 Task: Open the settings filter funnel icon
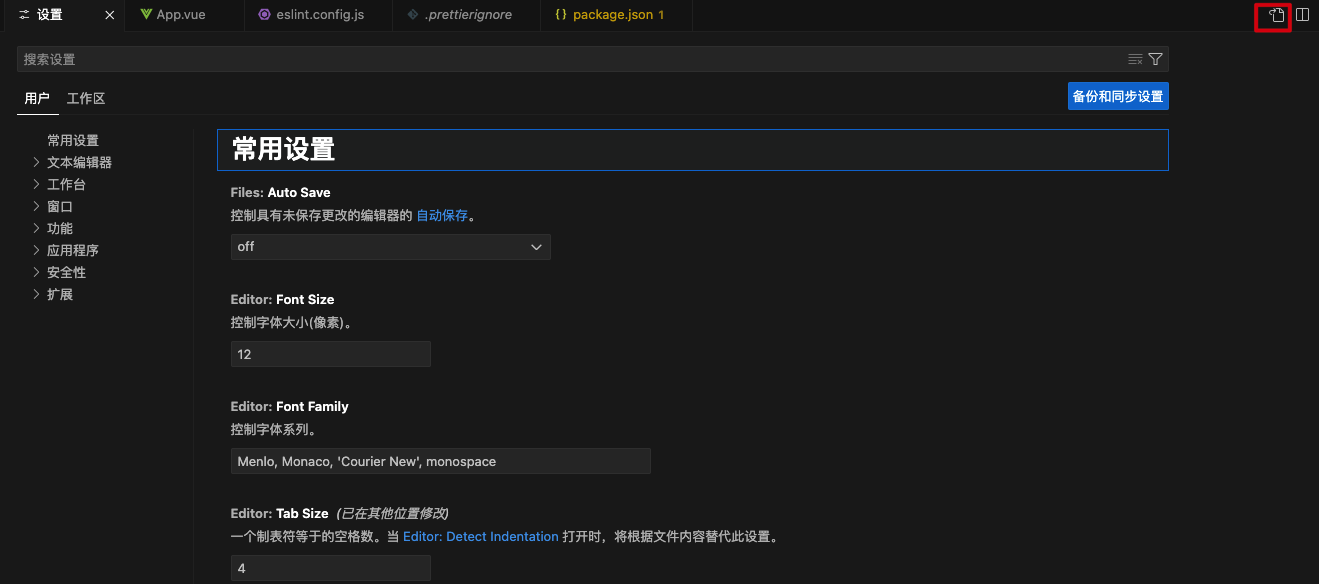tap(1155, 59)
